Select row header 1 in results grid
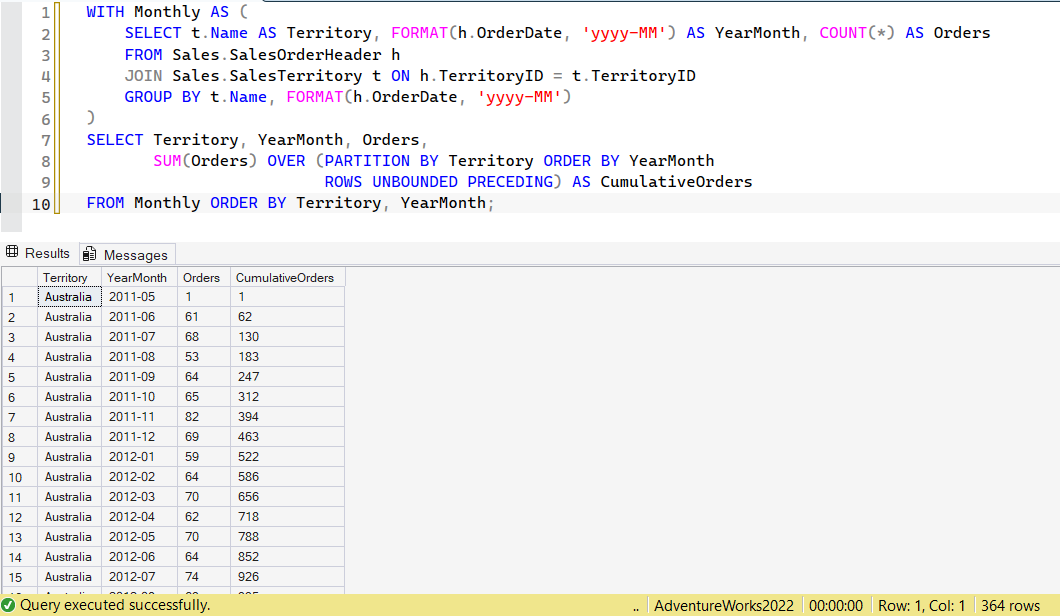1060x616 pixels. tap(20, 297)
